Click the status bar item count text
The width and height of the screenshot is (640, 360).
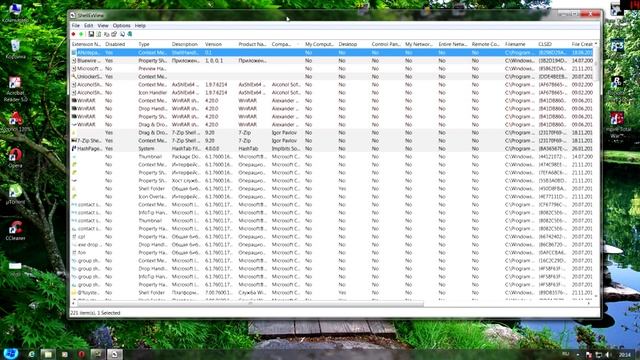pyautogui.click(x=95, y=313)
